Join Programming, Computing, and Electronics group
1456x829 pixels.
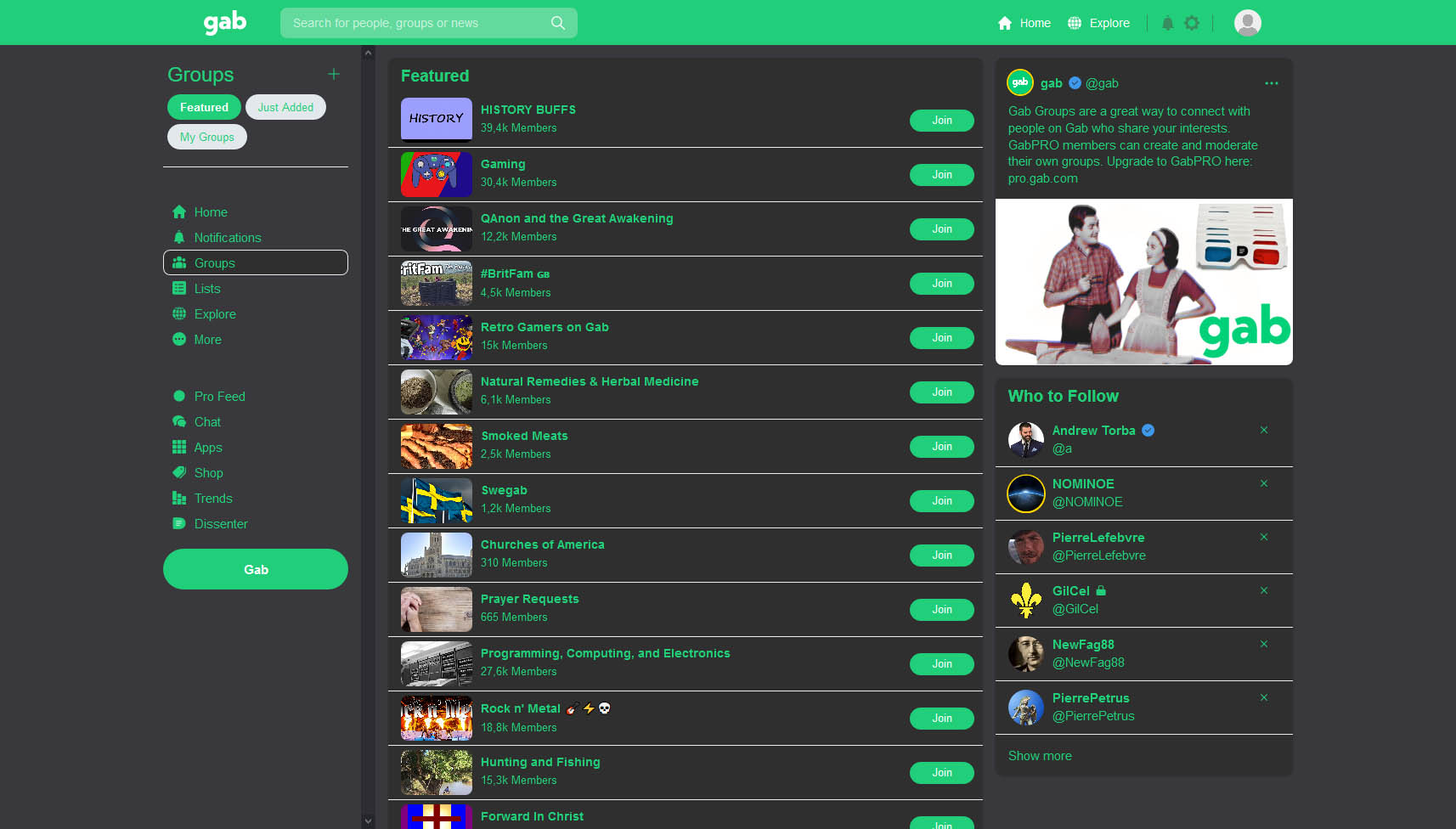pos(942,664)
